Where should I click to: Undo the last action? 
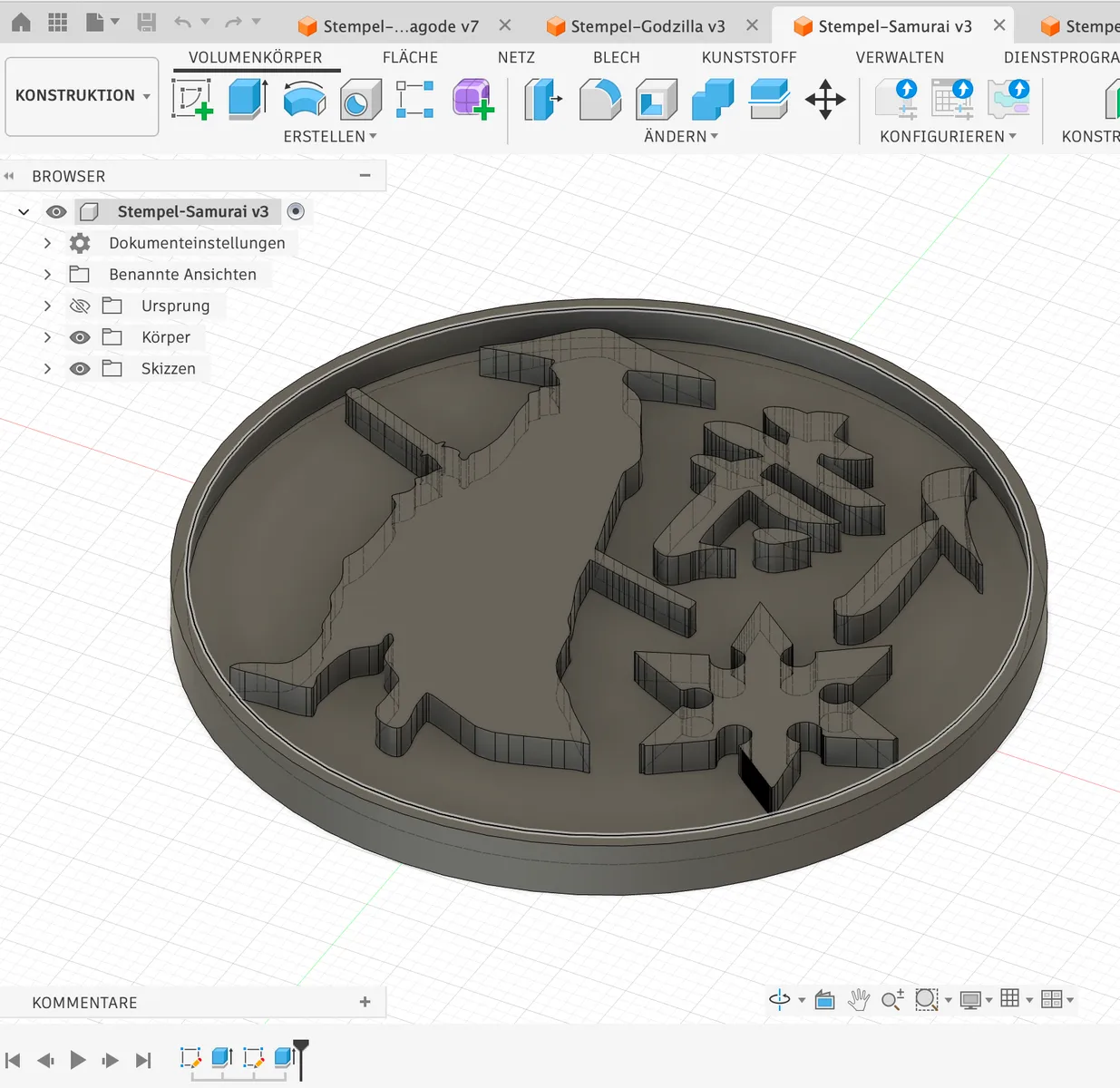pyautogui.click(x=183, y=22)
